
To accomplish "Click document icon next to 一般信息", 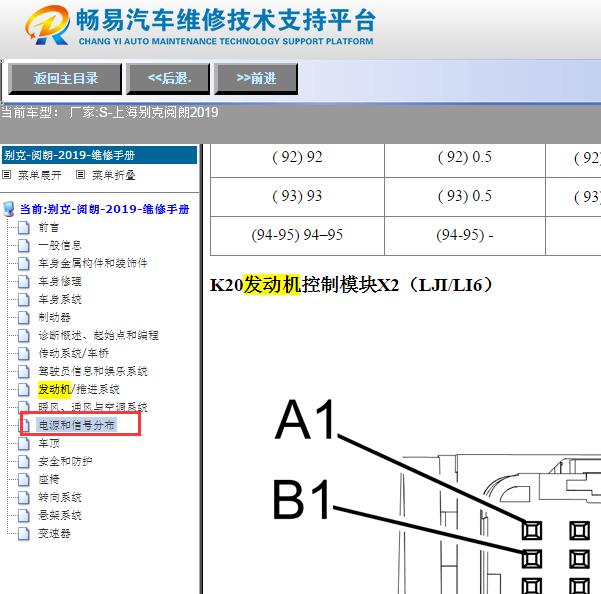I will [24, 245].
